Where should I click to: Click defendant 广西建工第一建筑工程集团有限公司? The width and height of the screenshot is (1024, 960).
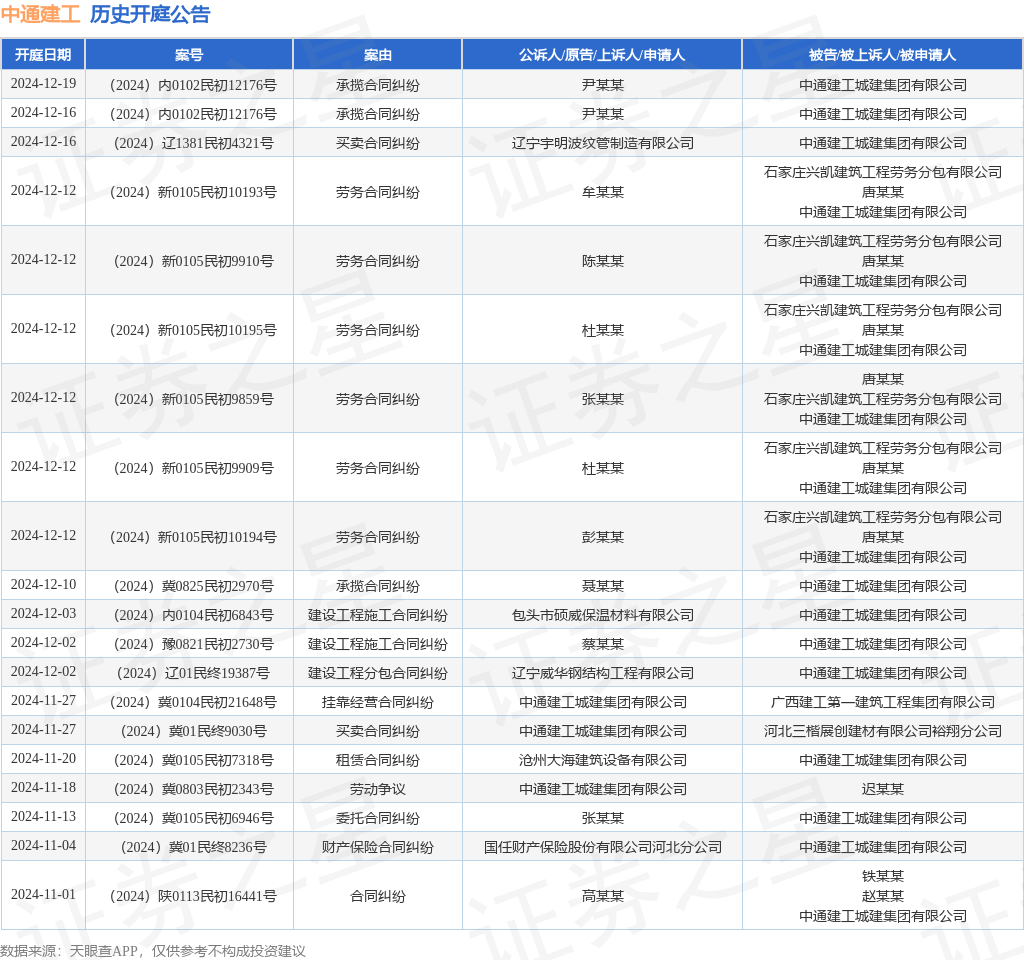click(x=882, y=703)
